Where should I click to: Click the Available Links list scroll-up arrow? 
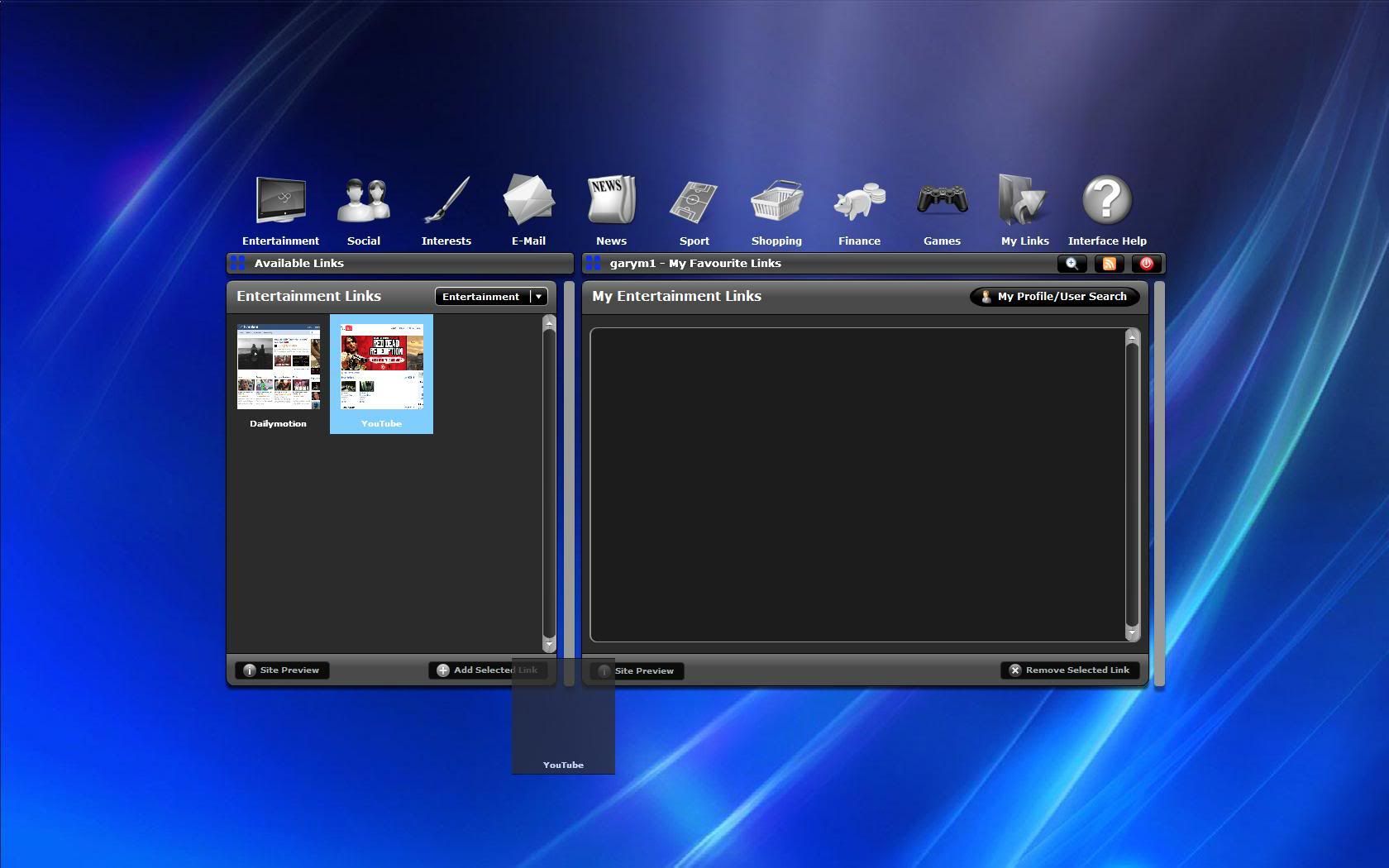[549, 324]
